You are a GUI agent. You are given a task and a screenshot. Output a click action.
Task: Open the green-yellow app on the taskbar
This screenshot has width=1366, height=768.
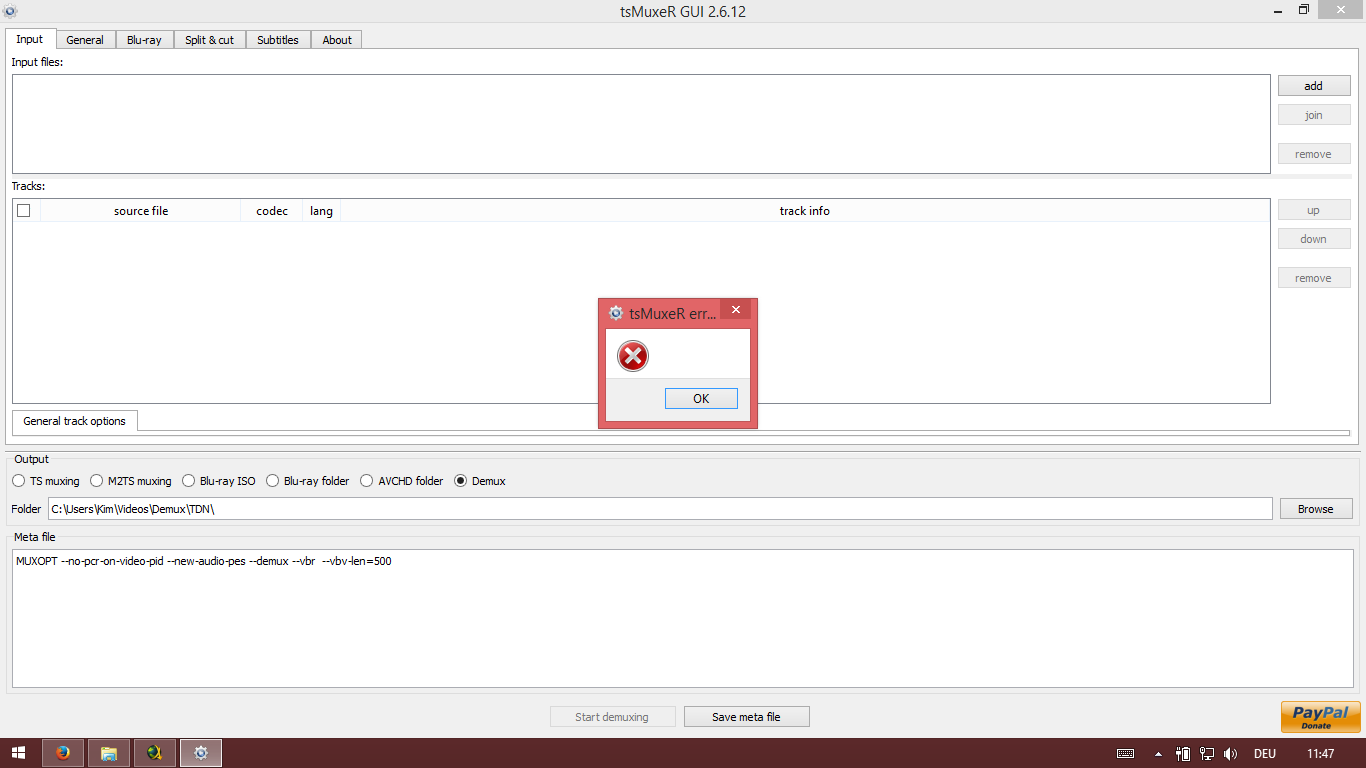pos(155,753)
